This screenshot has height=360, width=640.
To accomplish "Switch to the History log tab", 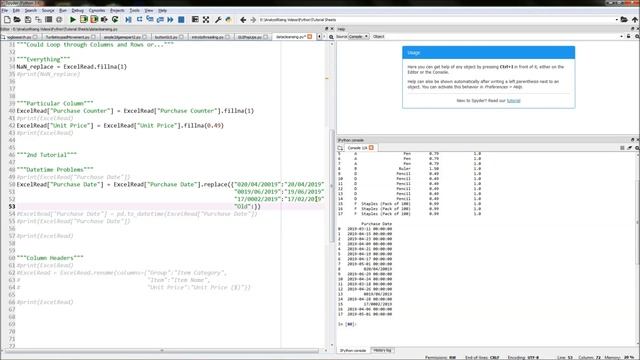I will coord(382,351).
